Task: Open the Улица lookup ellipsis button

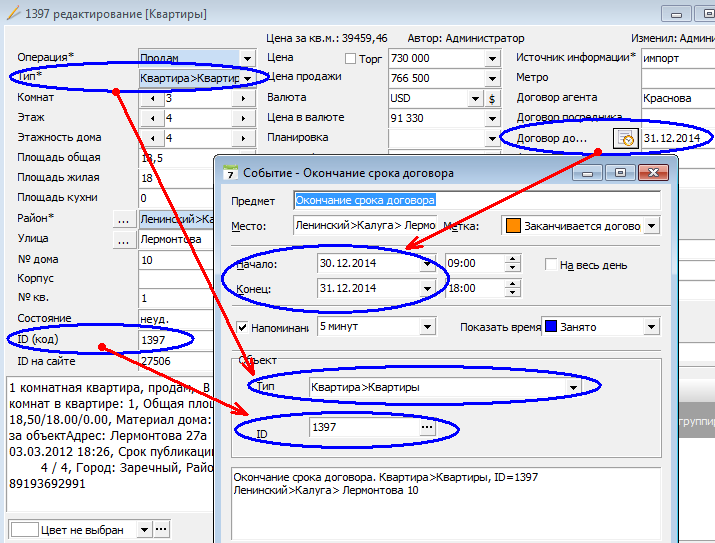Action: pos(124,240)
